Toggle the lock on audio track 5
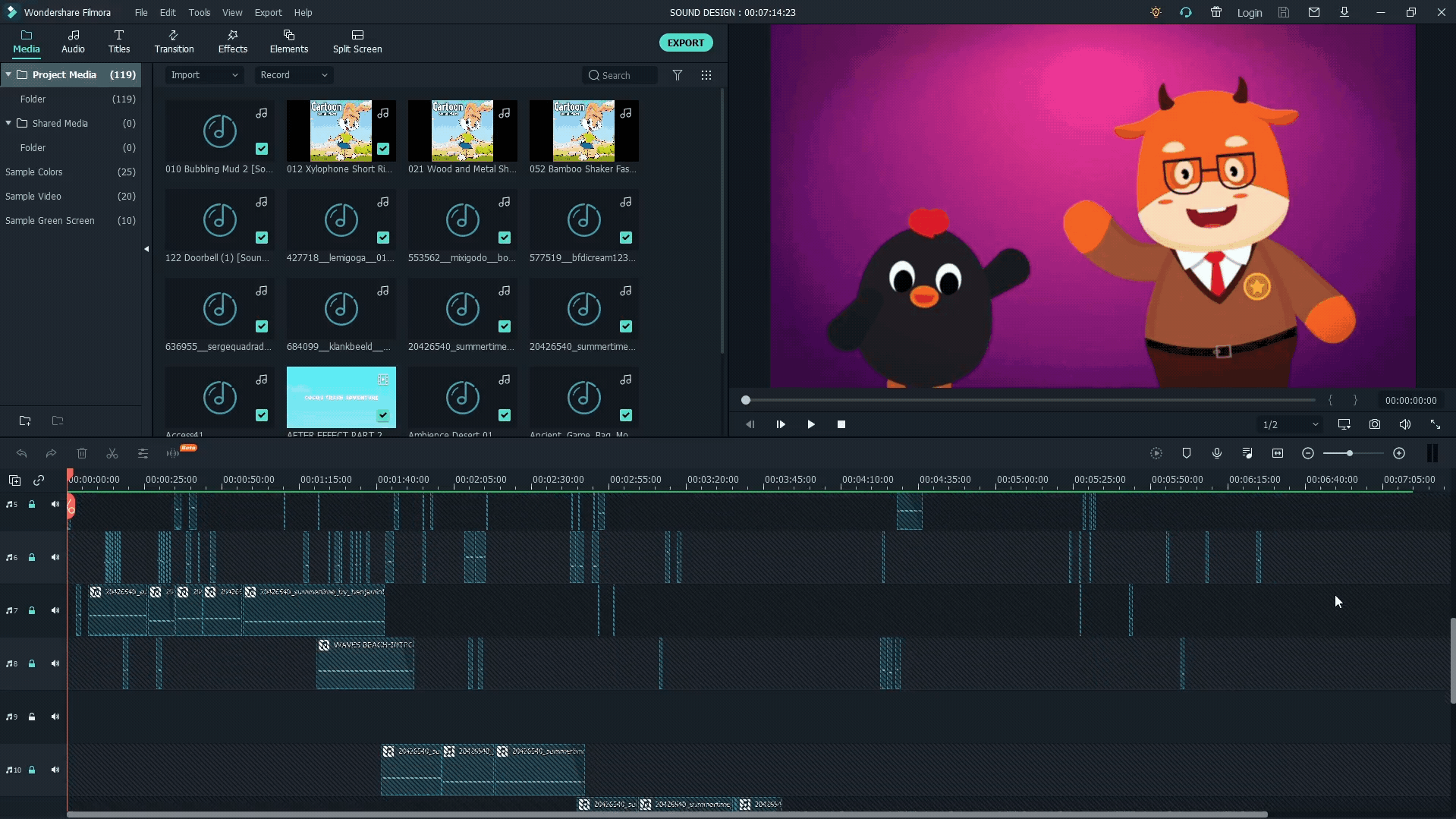1456x819 pixels. [x=32, y=504]
